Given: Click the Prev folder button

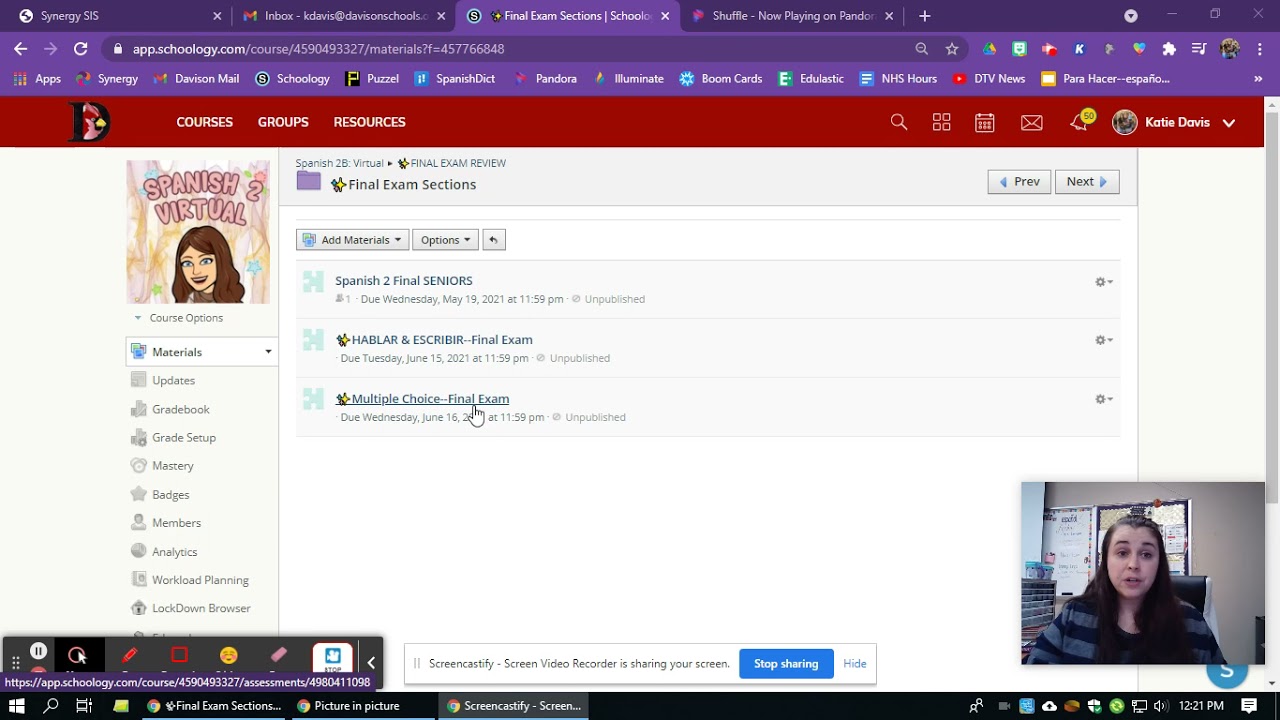Looking at the screenshot, I should pos(1019,182).
